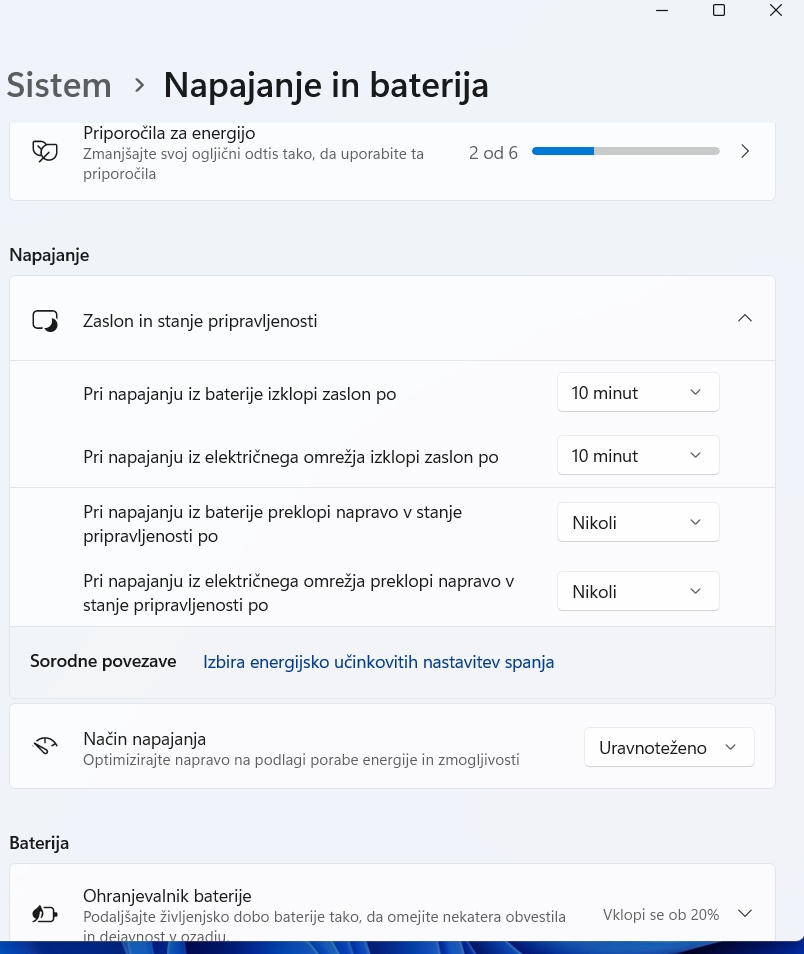Viewport: 804px width, 954px height.
Task: Open battery screen-off time dropdown
Action: (x=638, y=392)
